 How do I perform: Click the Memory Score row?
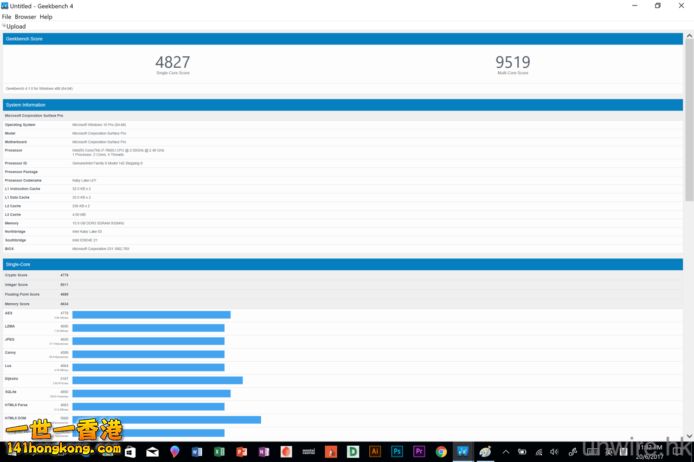[343, 304]
